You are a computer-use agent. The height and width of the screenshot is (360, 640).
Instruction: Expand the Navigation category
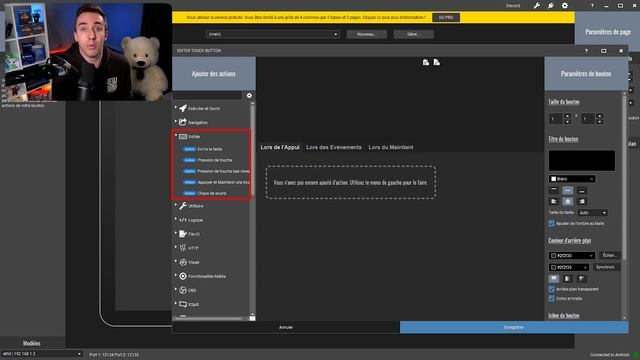tap(176, 122)
